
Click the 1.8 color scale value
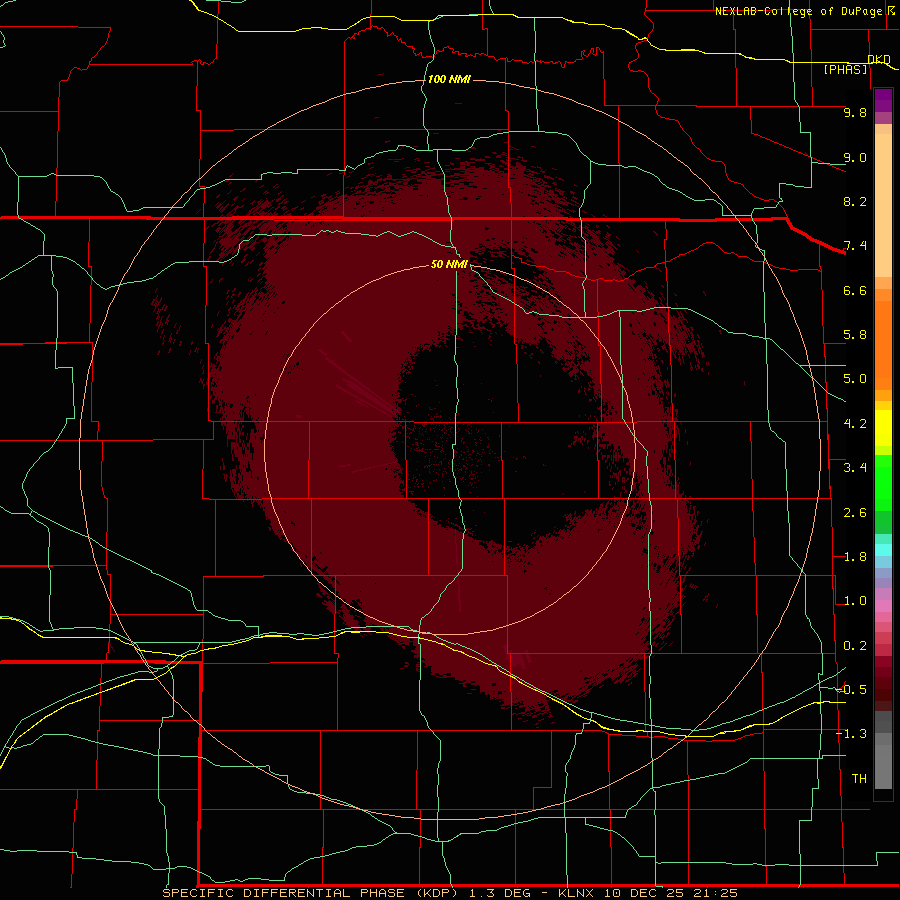(855, 557)
